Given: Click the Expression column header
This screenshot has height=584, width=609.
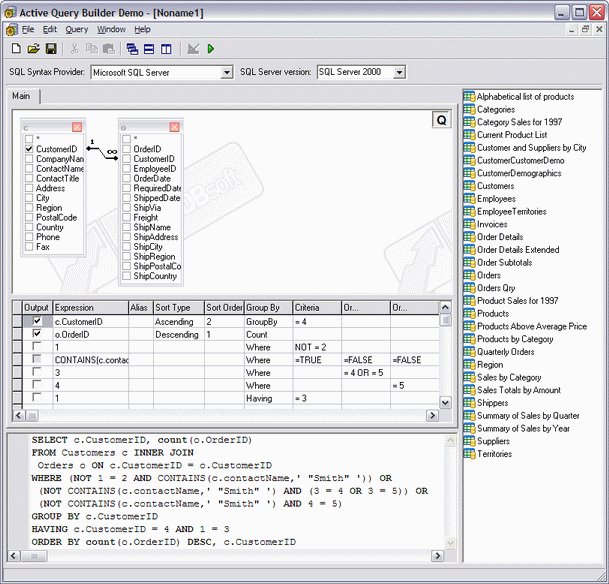Looking at the screenshot, I should tap(90, 308).
